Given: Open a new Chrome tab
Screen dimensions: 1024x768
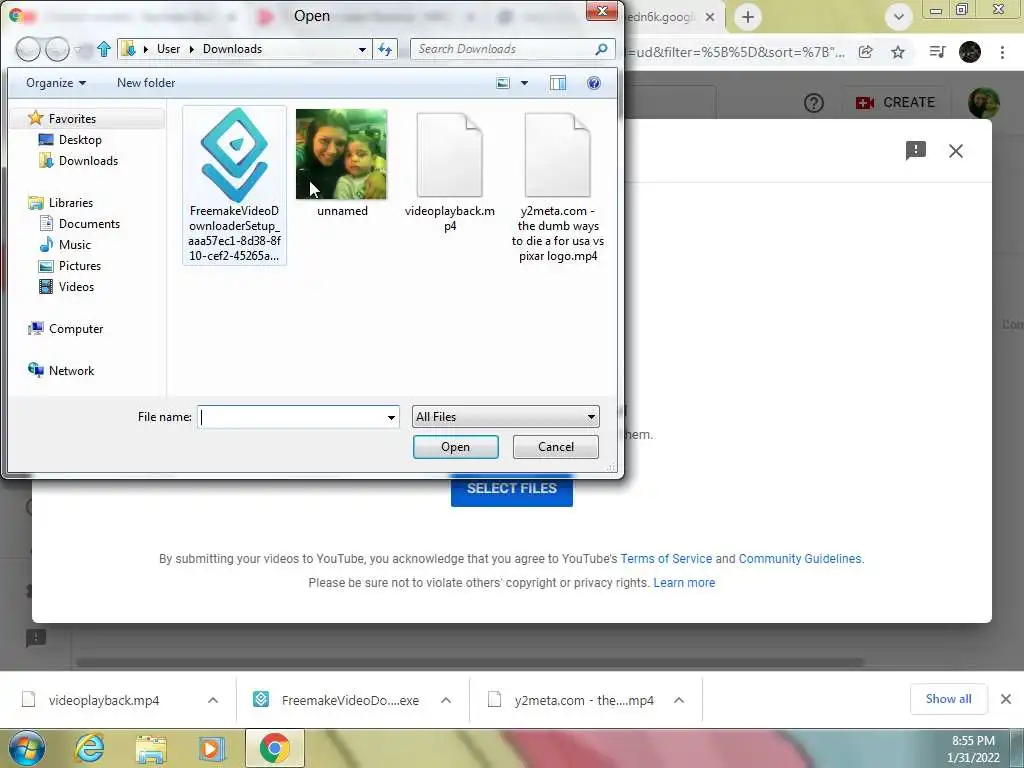Looking at the screenshot, I should (x=748, y=17).
